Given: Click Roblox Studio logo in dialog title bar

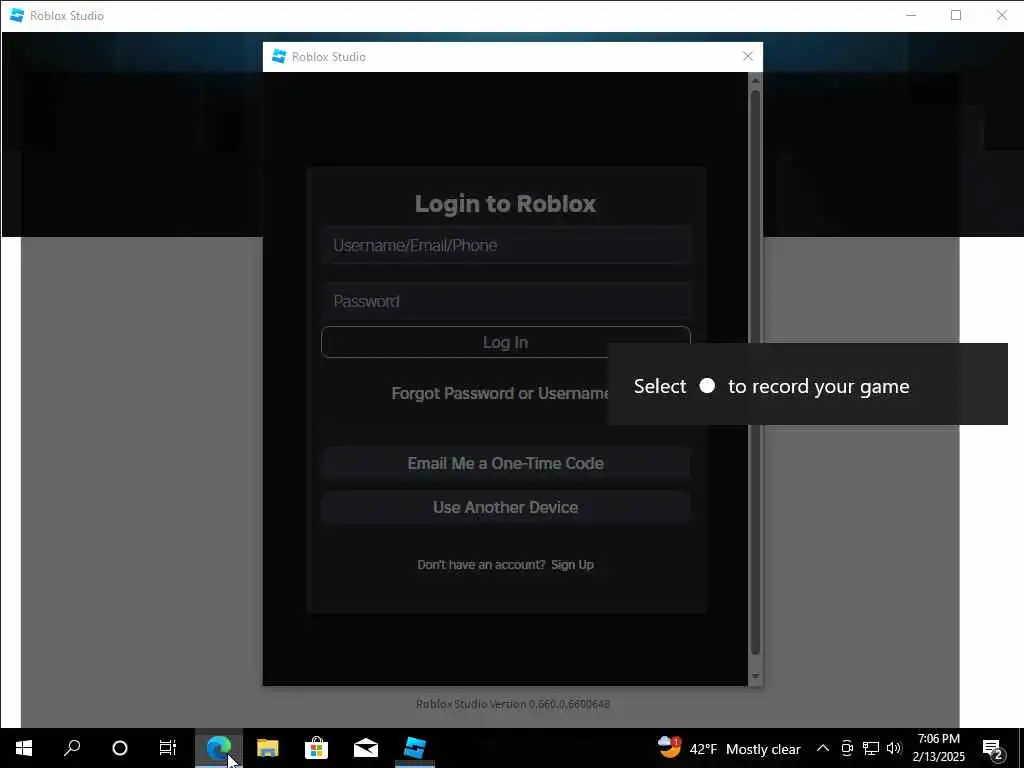Looking at the screenshot, I should pos(279,56).
